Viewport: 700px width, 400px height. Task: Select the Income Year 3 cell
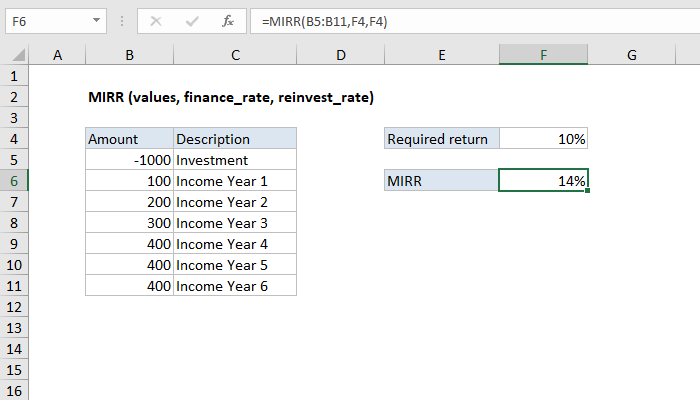[x=235, y=223]
